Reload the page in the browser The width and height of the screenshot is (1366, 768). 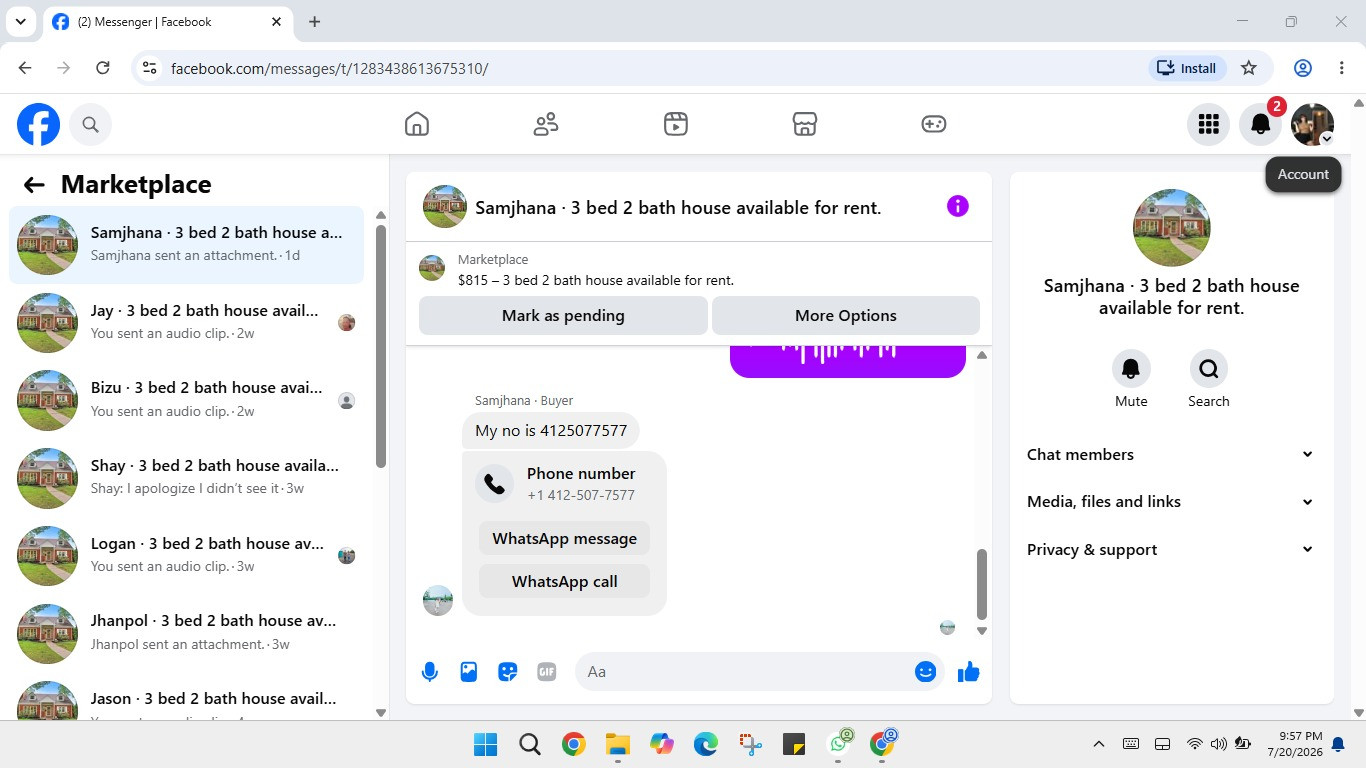[x=102, y=68]
